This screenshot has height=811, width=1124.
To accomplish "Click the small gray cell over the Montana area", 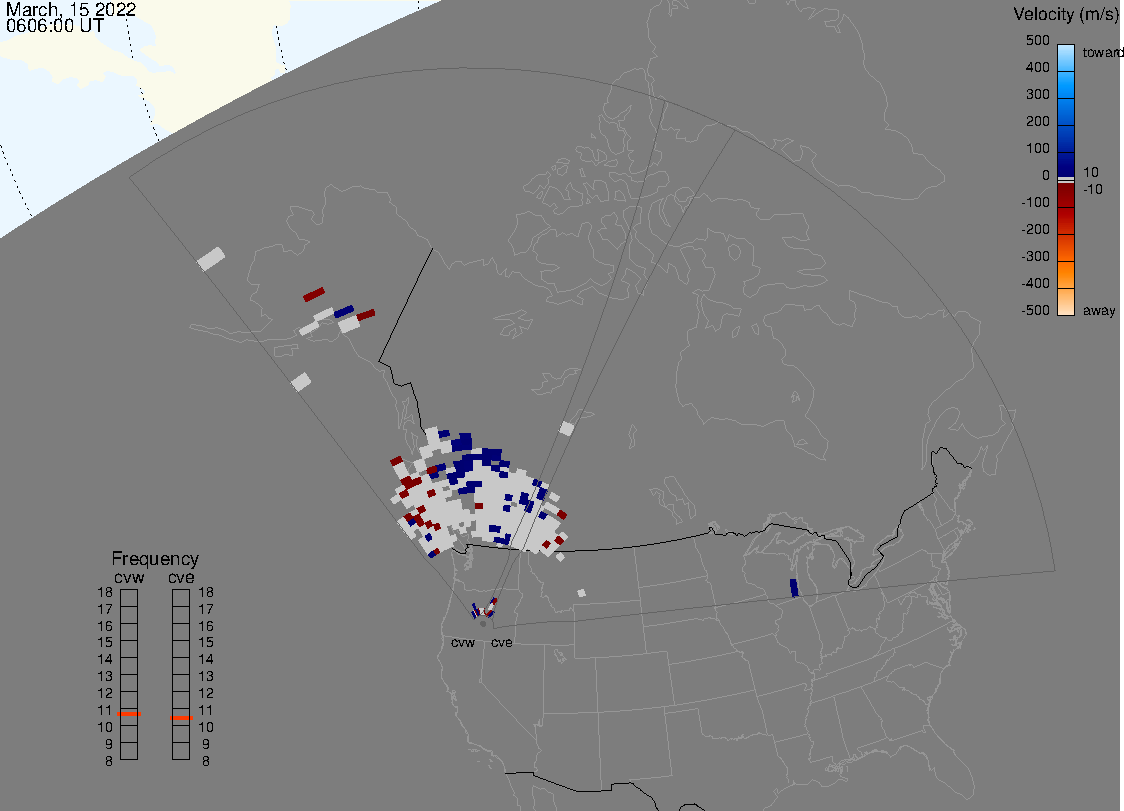I will coord(581,593).
